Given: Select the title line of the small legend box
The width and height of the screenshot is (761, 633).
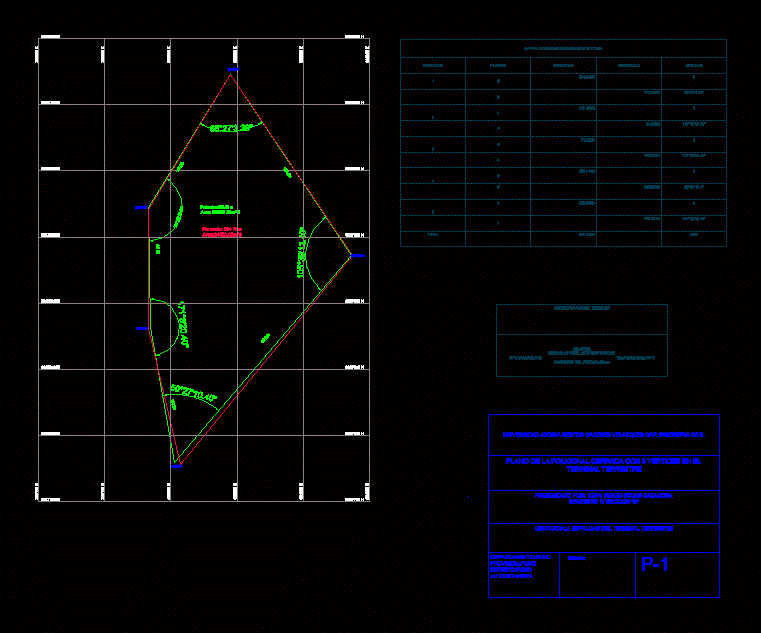Looking at the screenshot, I should tap(582, 308).
